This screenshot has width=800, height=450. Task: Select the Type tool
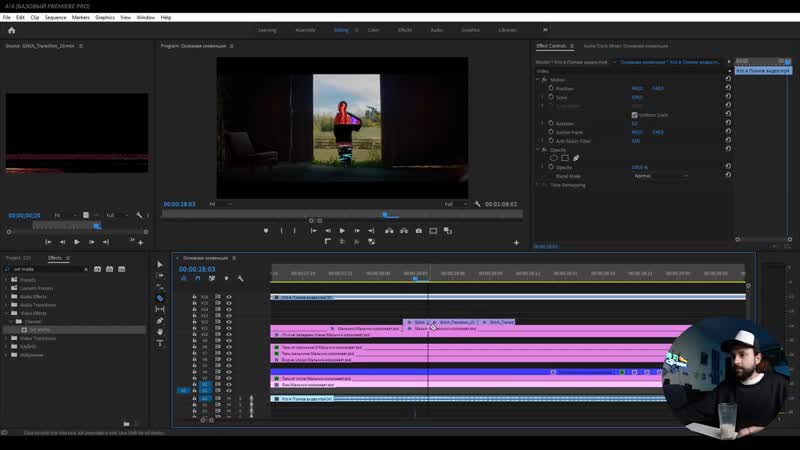[x=160, y=343]
